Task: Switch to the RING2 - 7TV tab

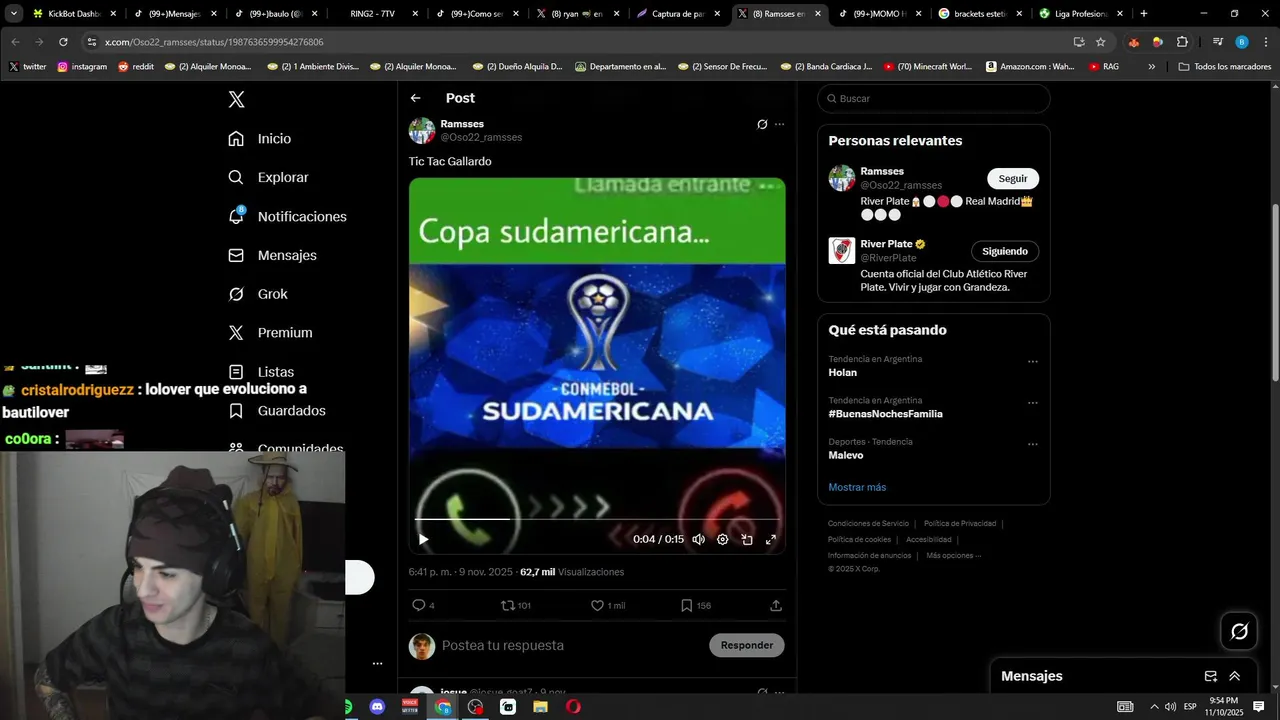Action: click(374, 14)
